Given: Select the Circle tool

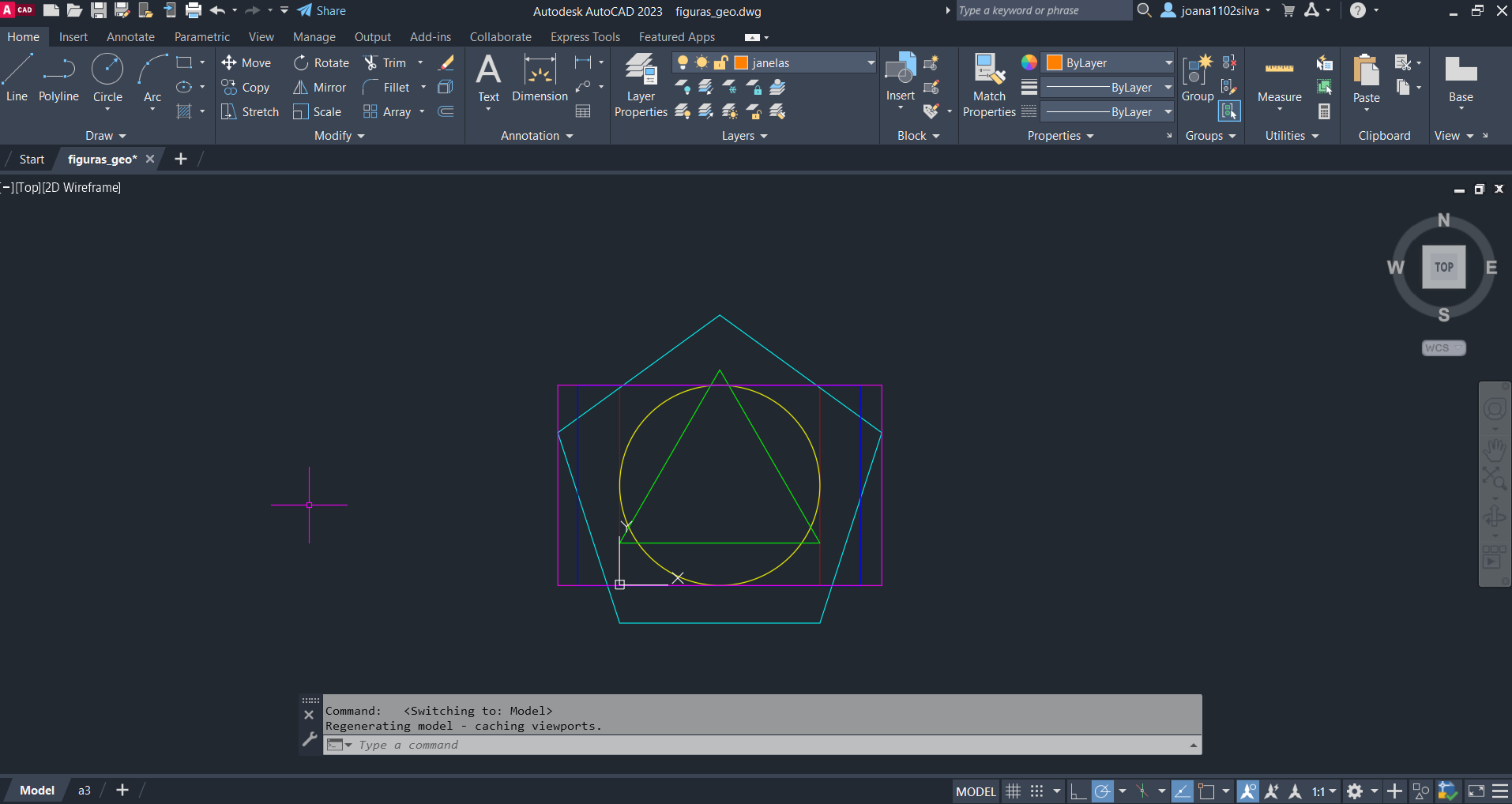Looking at the screenshot, I should pyautogui.click(x=107, y=77).
